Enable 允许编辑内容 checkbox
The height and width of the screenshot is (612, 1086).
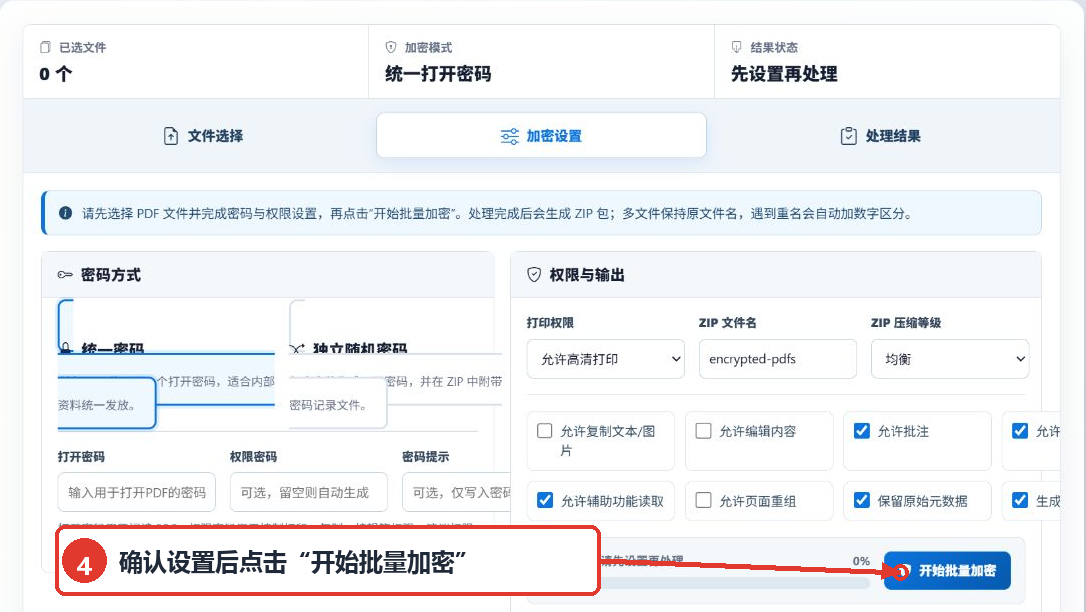(703, 431)
